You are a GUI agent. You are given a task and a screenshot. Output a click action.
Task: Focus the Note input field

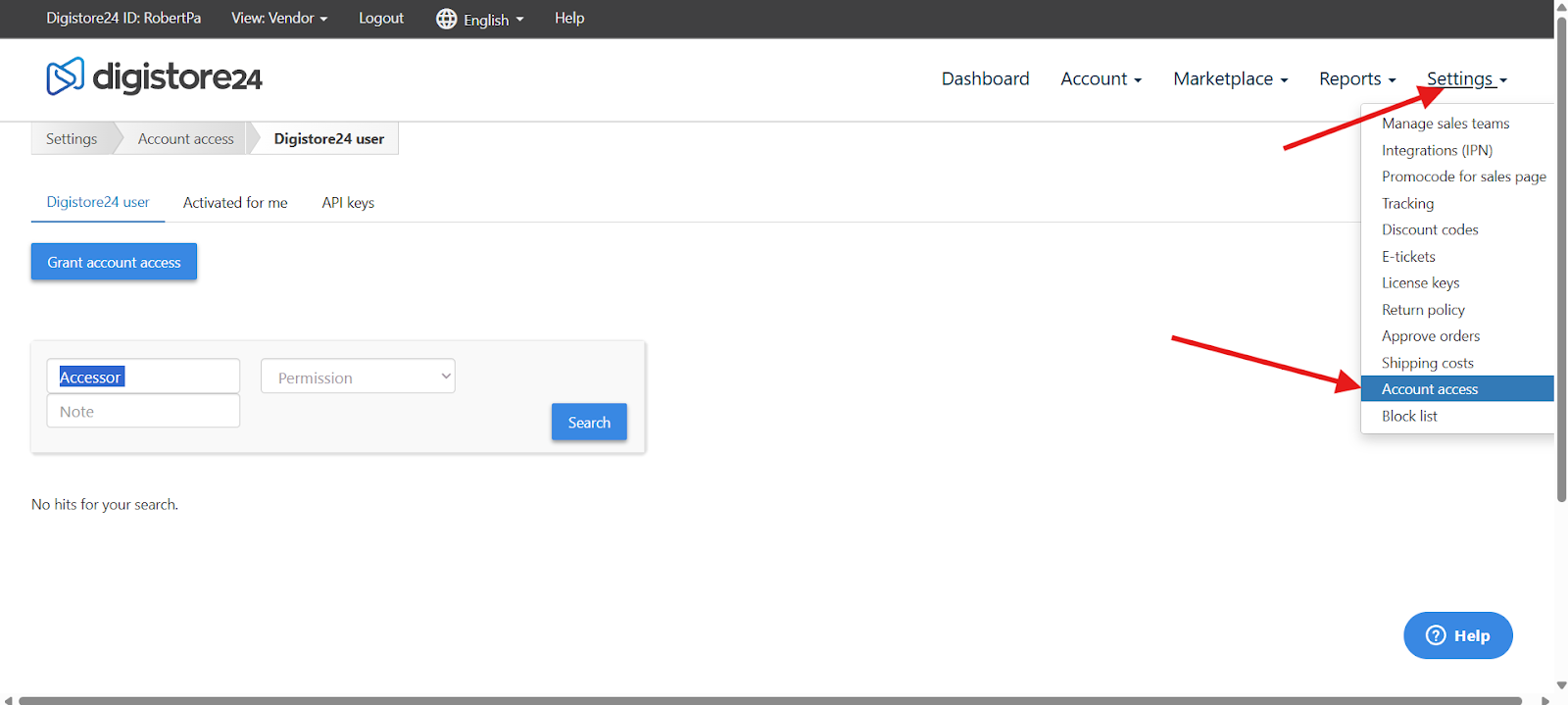143,411
